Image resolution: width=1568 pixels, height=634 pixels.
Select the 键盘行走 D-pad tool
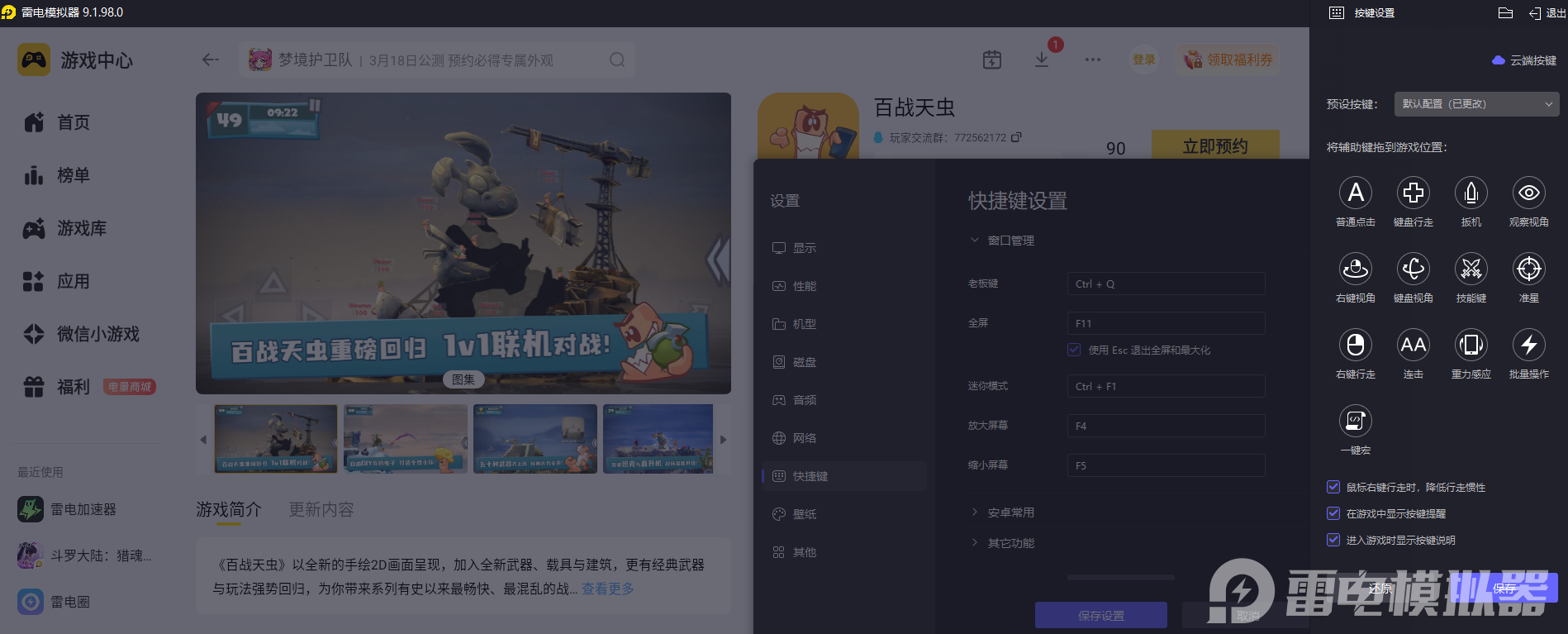pos(1414,193)
